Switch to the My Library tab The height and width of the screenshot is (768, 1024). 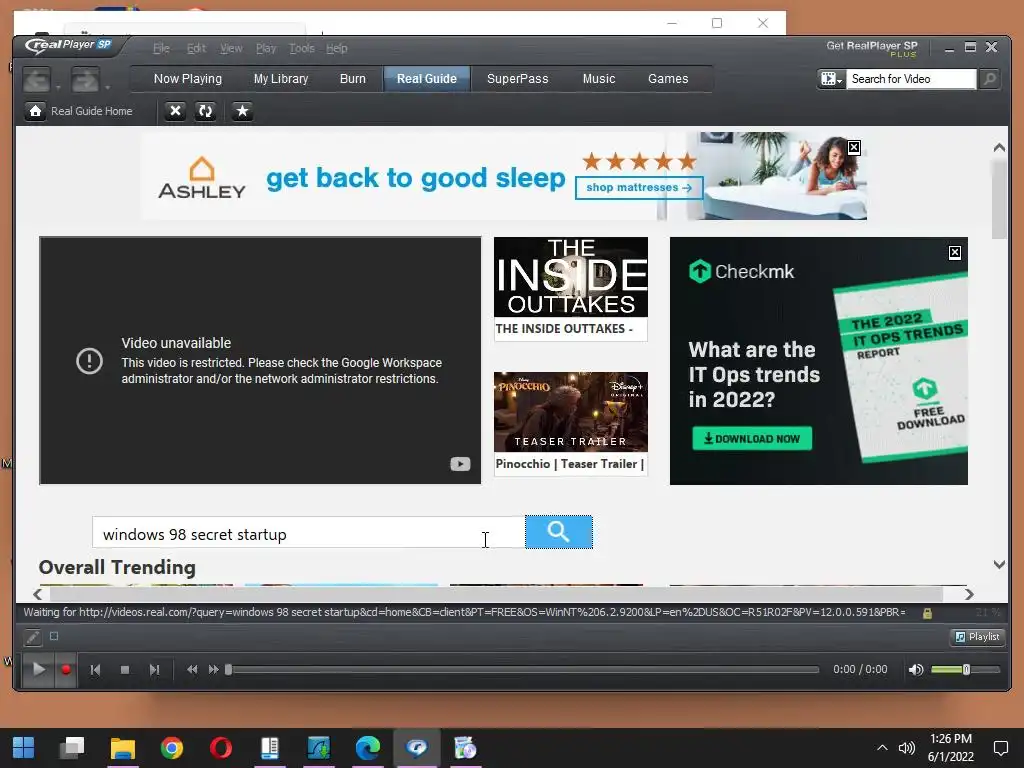(x=281, y=78)
